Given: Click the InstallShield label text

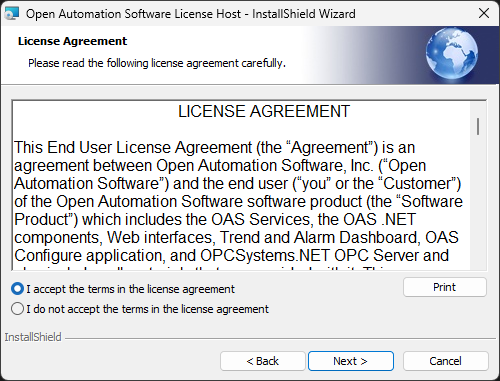Looking at the screenshot, I should 33,337.
